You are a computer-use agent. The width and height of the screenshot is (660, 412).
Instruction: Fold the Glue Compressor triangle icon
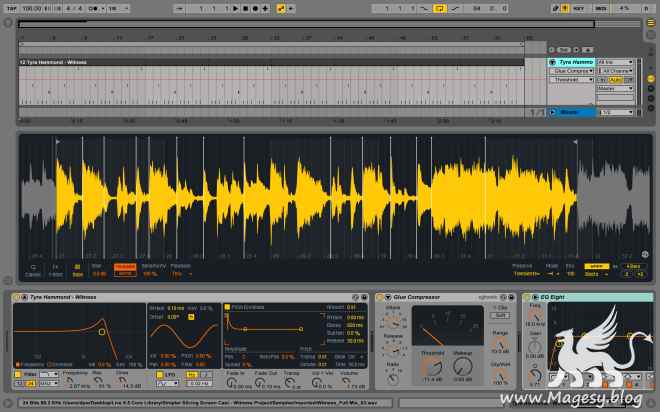point(388,297)
